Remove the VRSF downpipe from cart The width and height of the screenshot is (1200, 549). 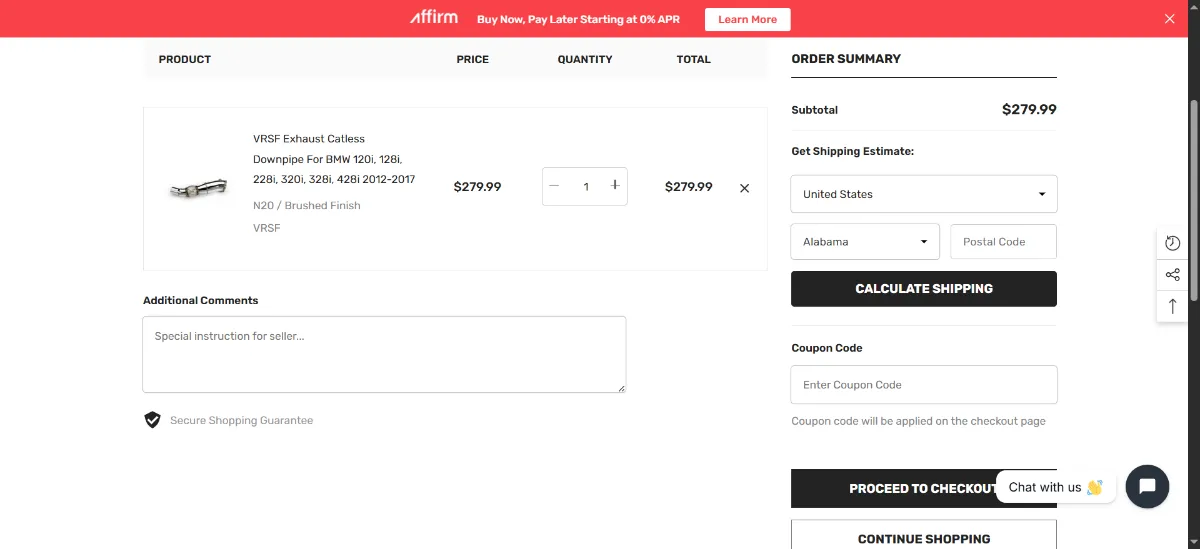tap(744, 188)
